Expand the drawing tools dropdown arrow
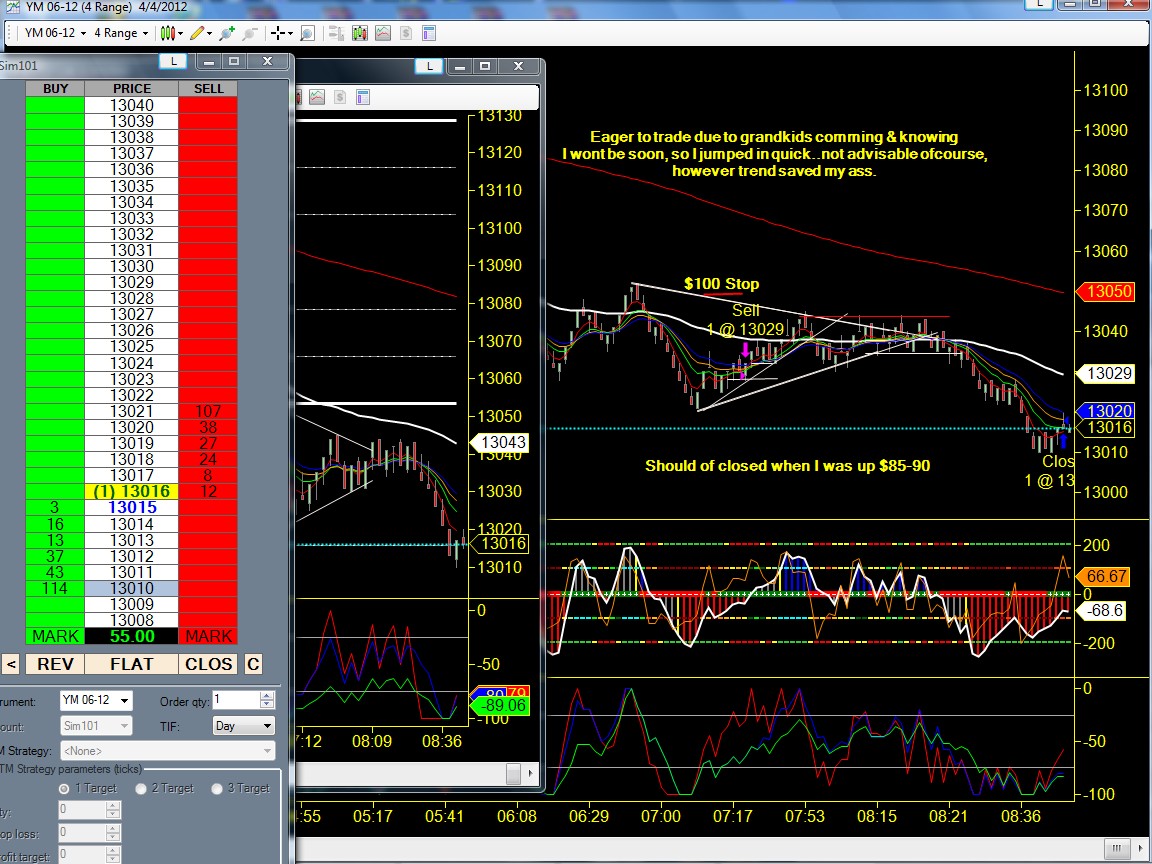The image size is (1152, 864). click(209, 33)
